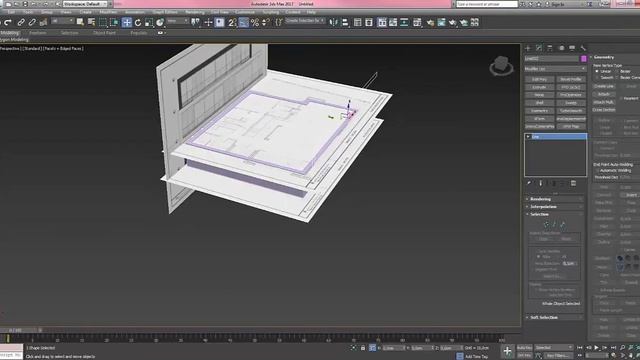
Task: Click the Edit Poly modifier button
Action: pyautogui.click(x=540, y=79)
